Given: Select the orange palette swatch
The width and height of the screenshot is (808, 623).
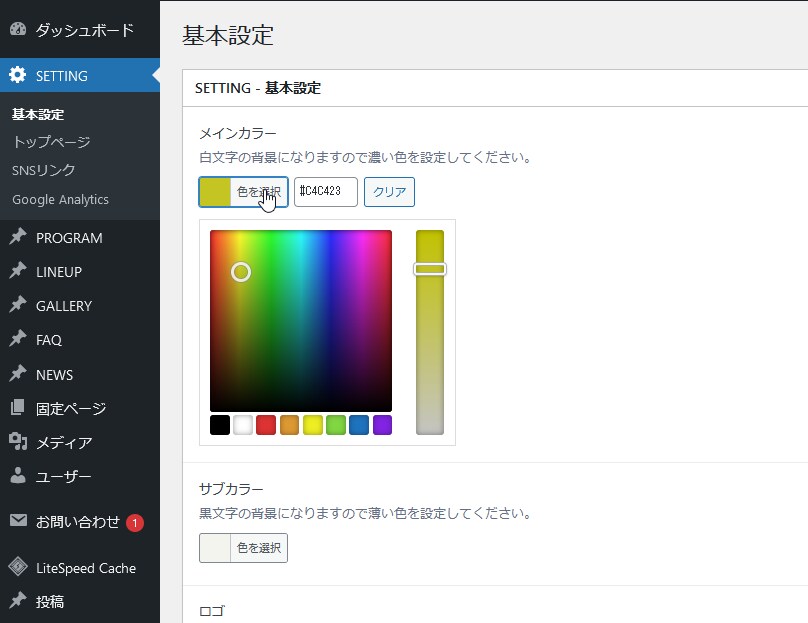Looking at the screenshot, I should (x=289, y=425).
